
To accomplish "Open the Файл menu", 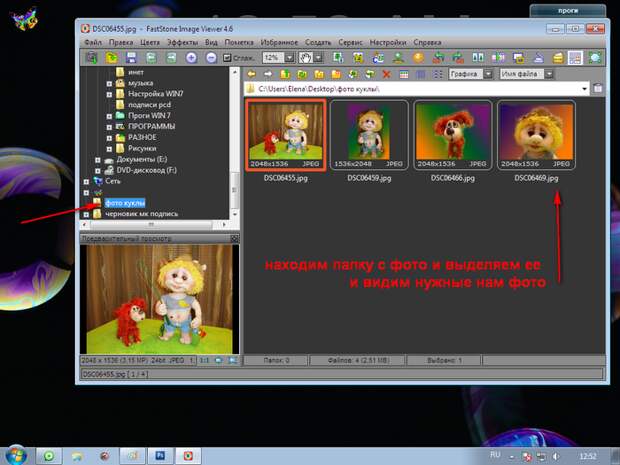I will pos(93,42).
